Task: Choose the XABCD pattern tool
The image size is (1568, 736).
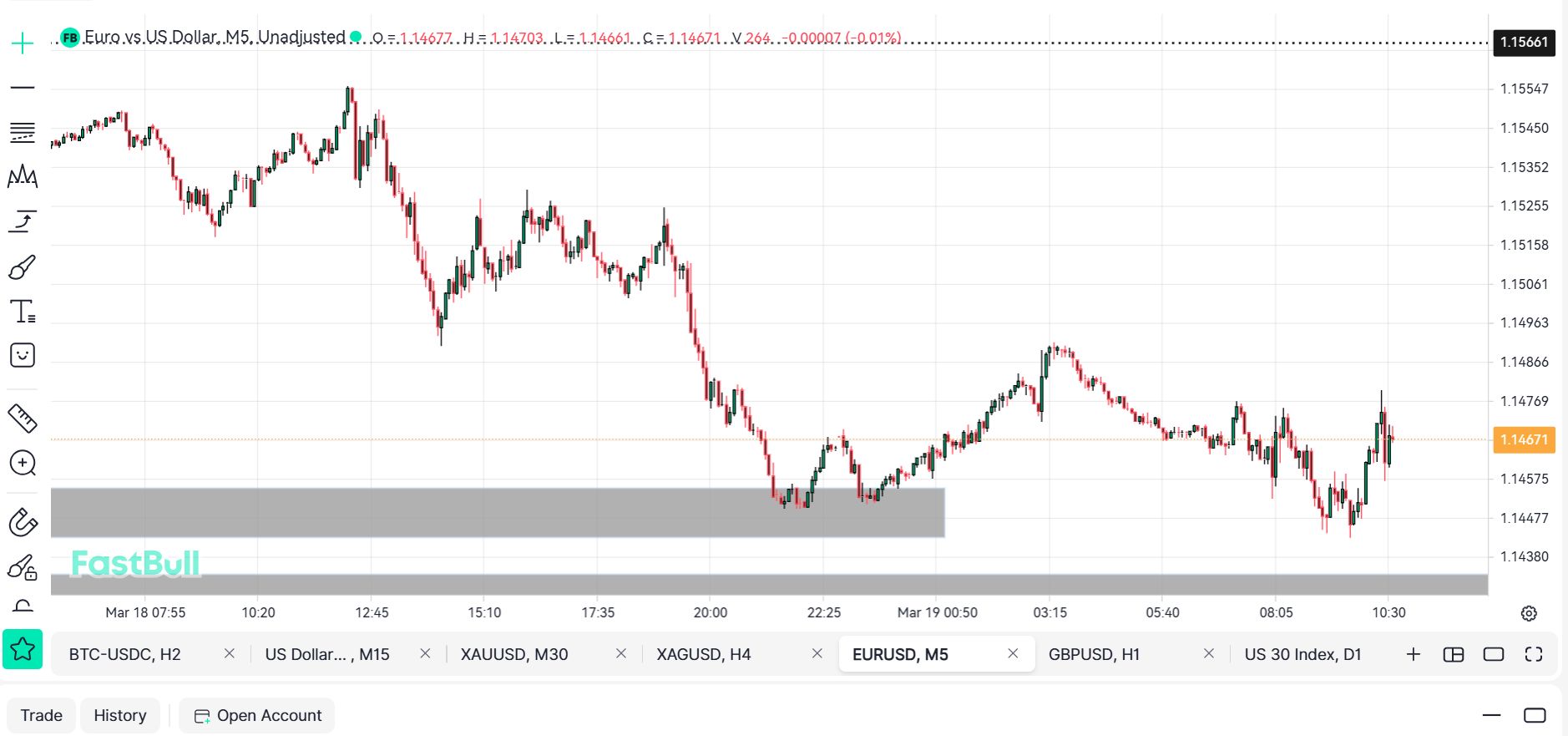Action: pos(23,176)
